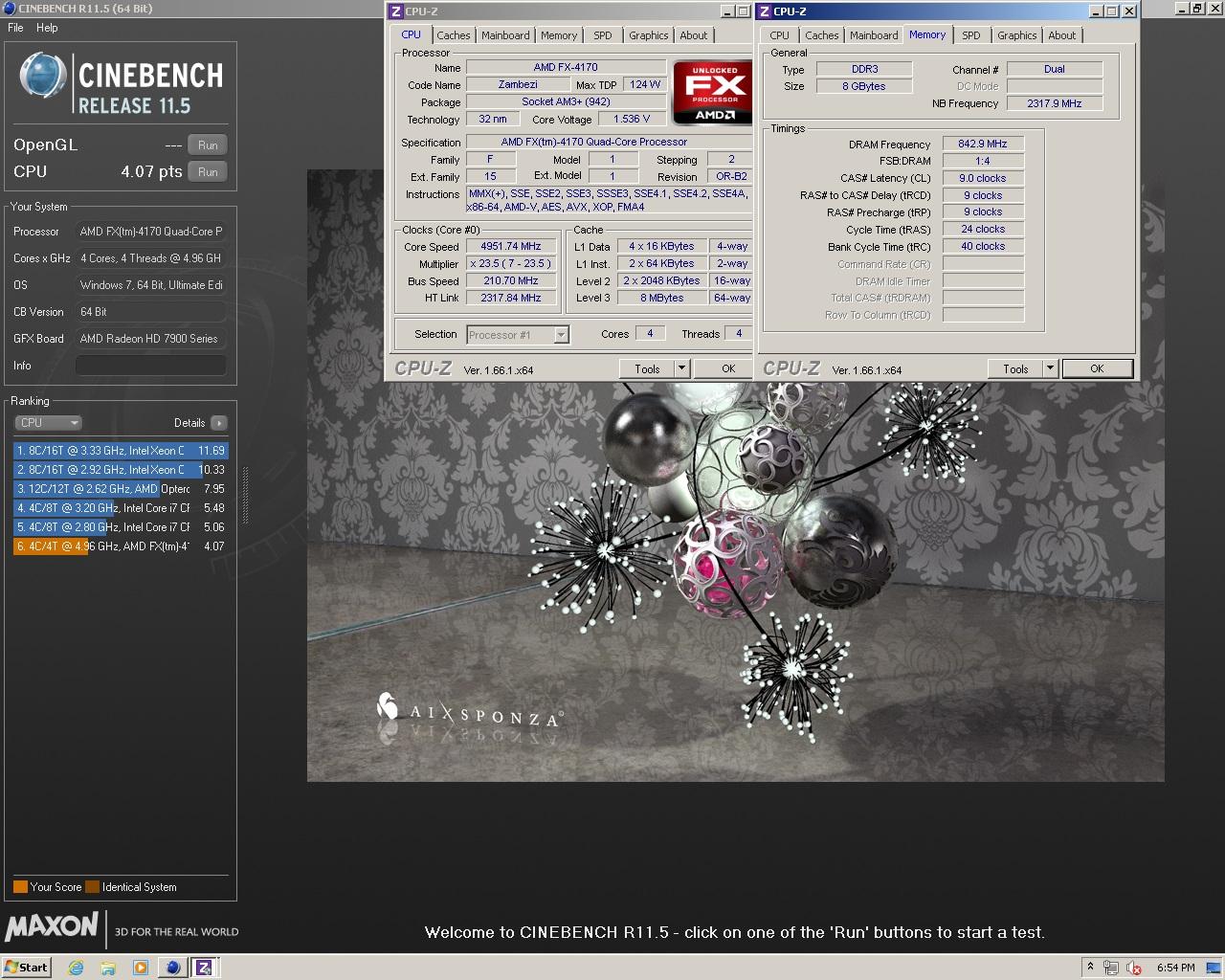1225x980 pixels.
Task: Switch to Caches tab in left CPU-Z window
Action: 454,35
